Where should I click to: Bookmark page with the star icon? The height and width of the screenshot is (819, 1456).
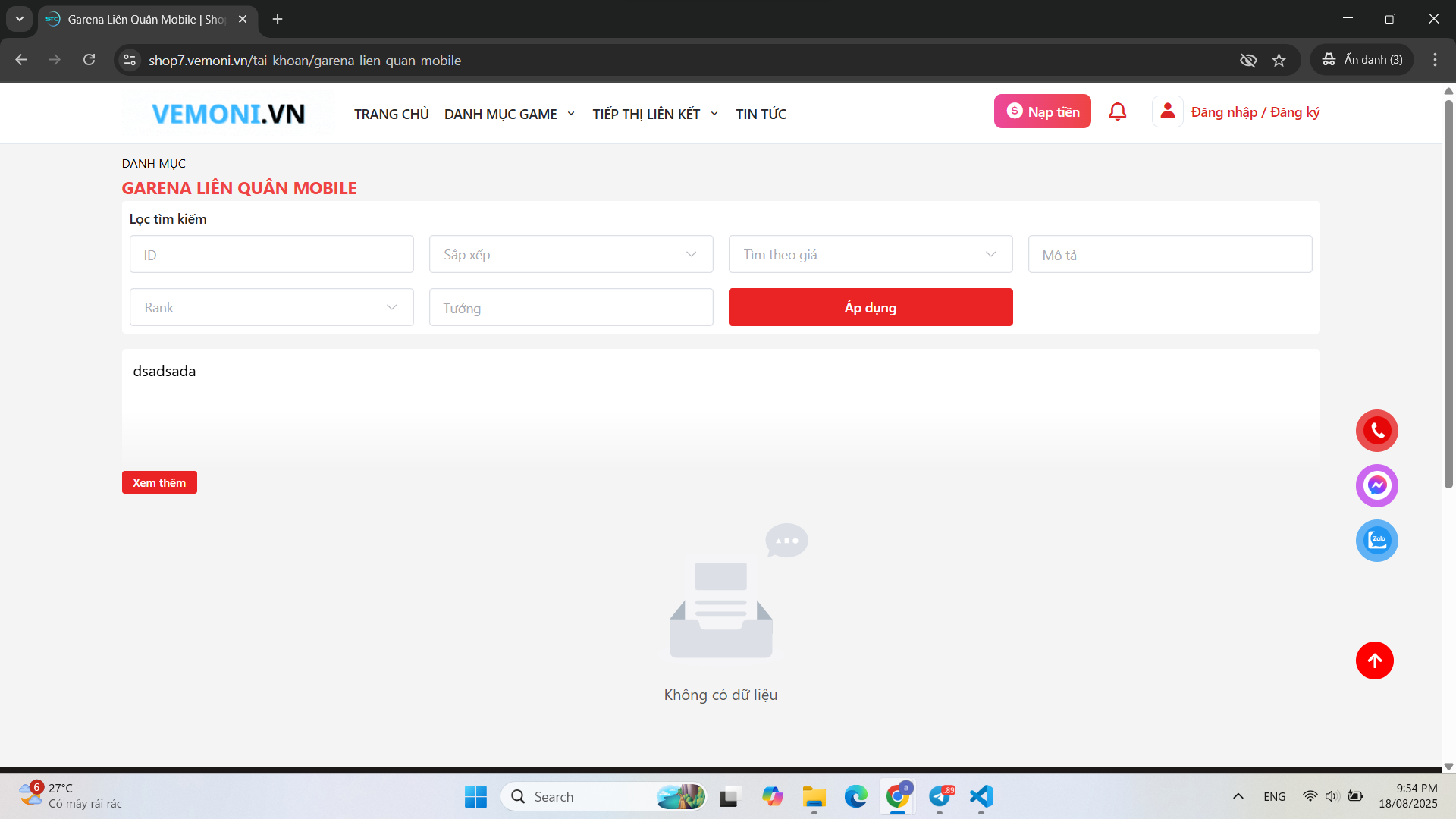1279,60
